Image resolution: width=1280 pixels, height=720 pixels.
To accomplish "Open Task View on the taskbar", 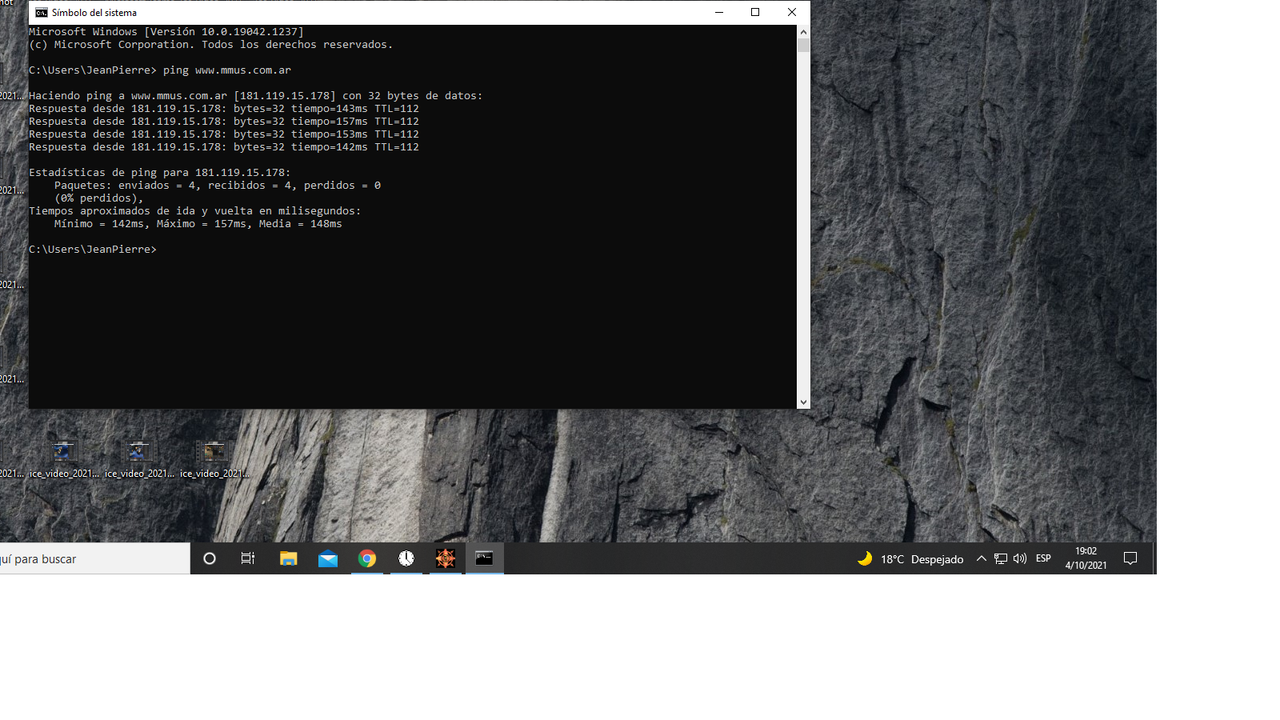I will (x=248, y=559).
